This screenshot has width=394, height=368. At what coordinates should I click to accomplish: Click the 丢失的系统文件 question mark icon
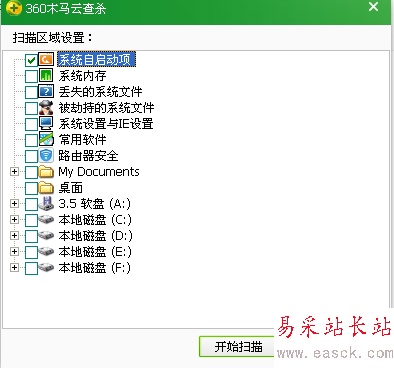(x=46, y=92)
